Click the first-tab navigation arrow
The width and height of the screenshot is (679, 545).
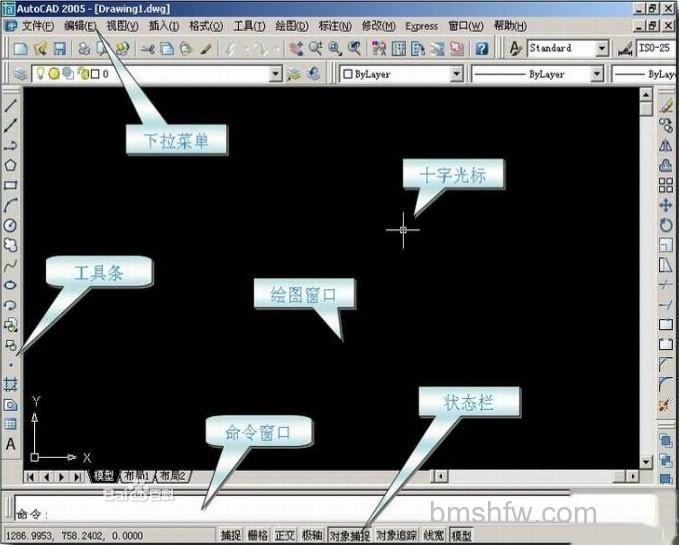pos(30,477)
